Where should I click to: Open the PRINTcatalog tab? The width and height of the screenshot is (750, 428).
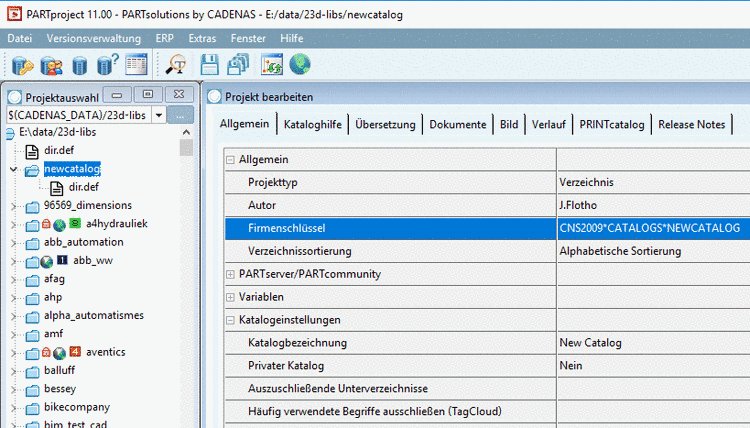click(x=612, y=125)
